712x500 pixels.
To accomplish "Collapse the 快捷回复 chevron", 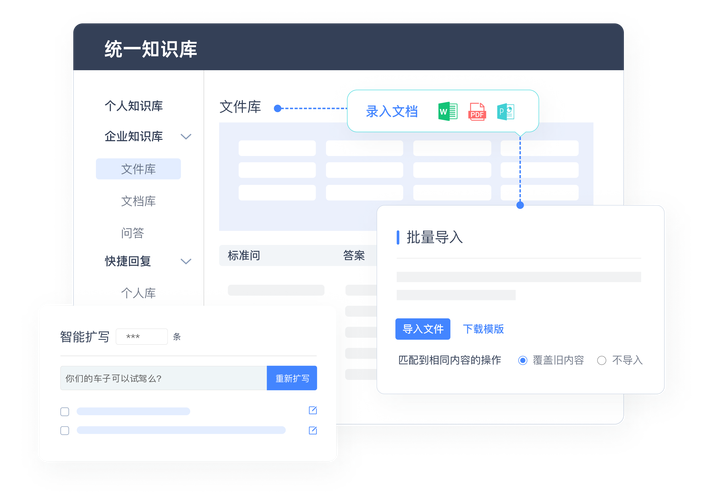I will tap(186, 261).
